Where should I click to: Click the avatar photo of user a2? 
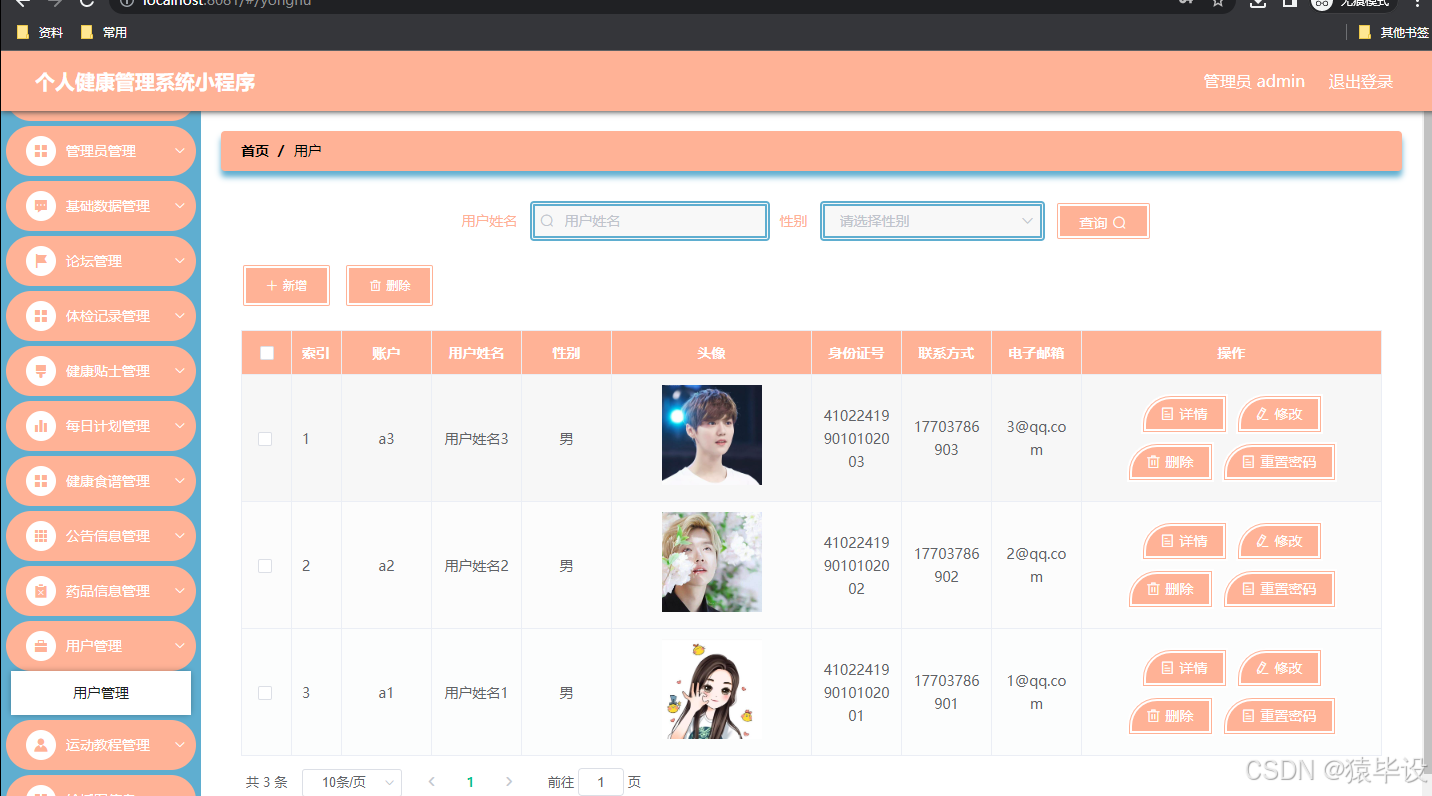[x=712, y=562]
